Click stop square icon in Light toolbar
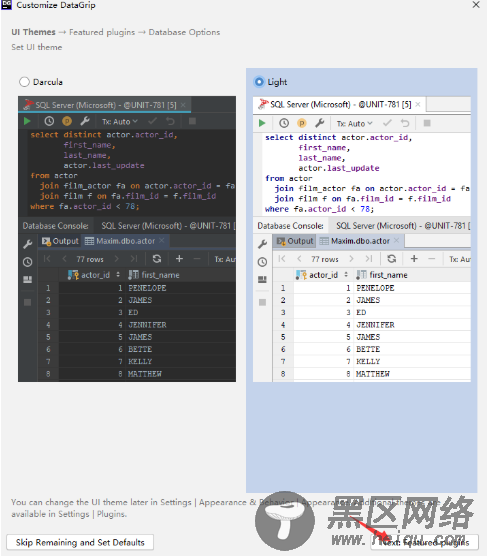 [x=427, y=123]
